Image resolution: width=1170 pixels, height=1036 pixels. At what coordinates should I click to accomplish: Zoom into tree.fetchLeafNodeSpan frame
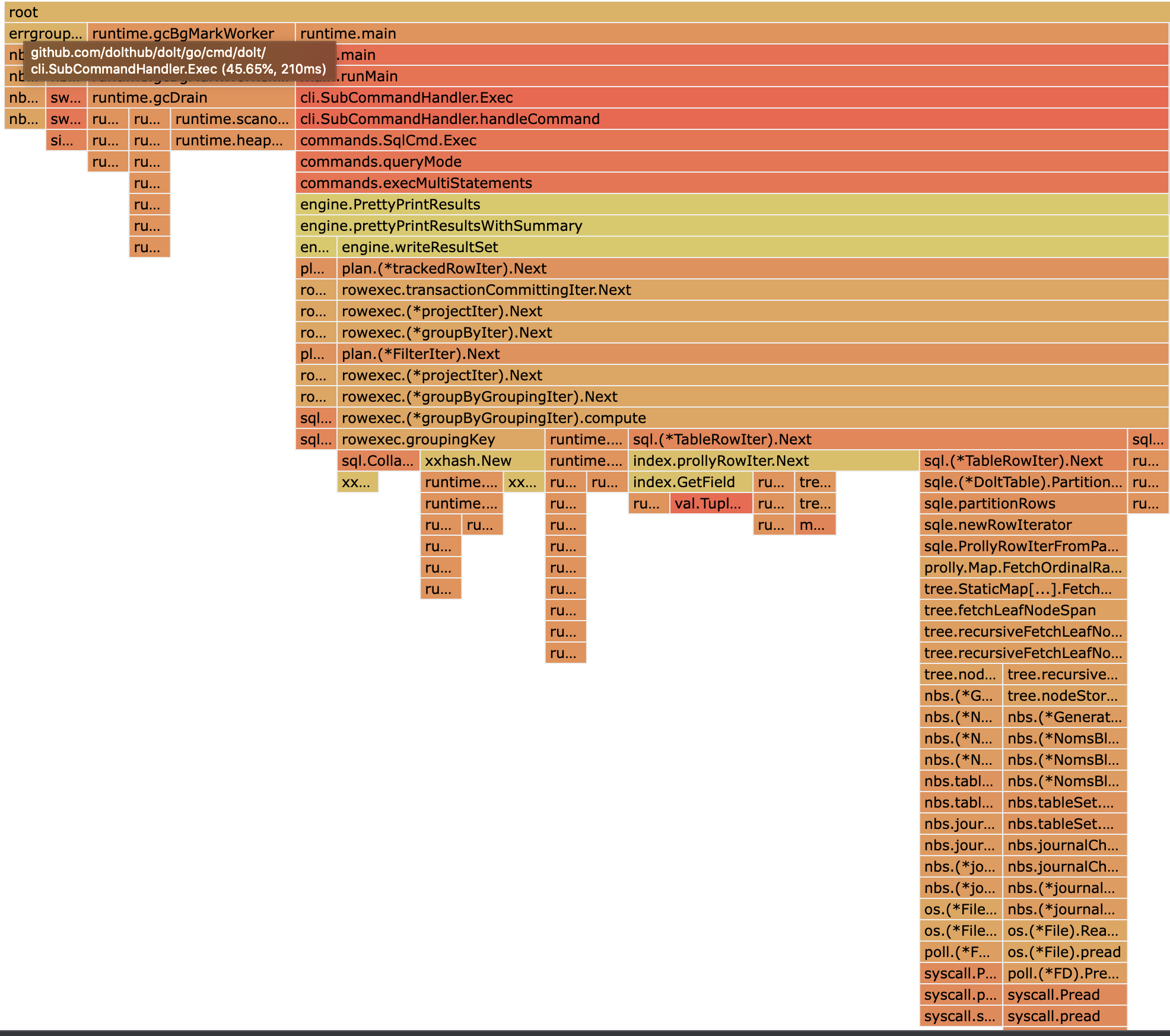coord(1022,611)
